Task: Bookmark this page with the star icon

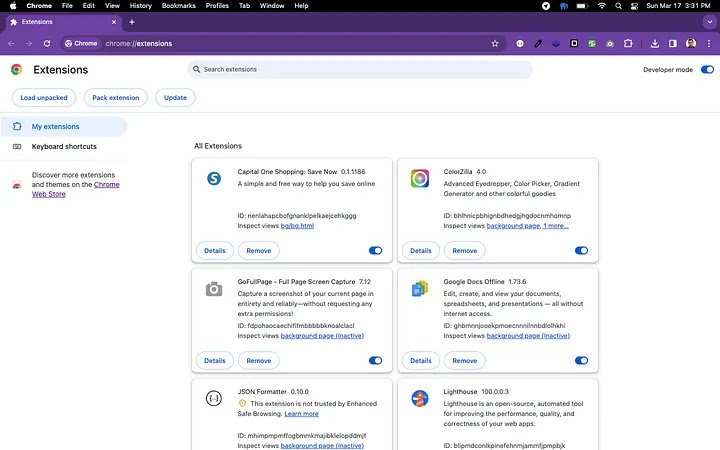Action: (x=495, y=44)
